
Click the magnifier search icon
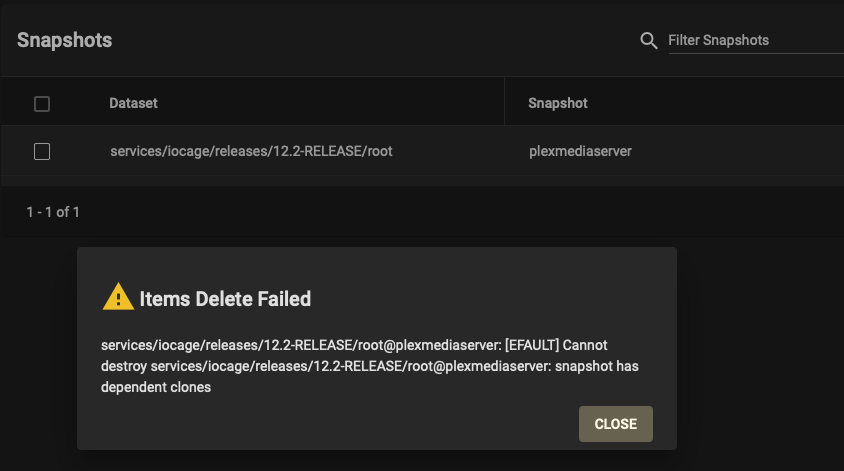coord(649,40)
